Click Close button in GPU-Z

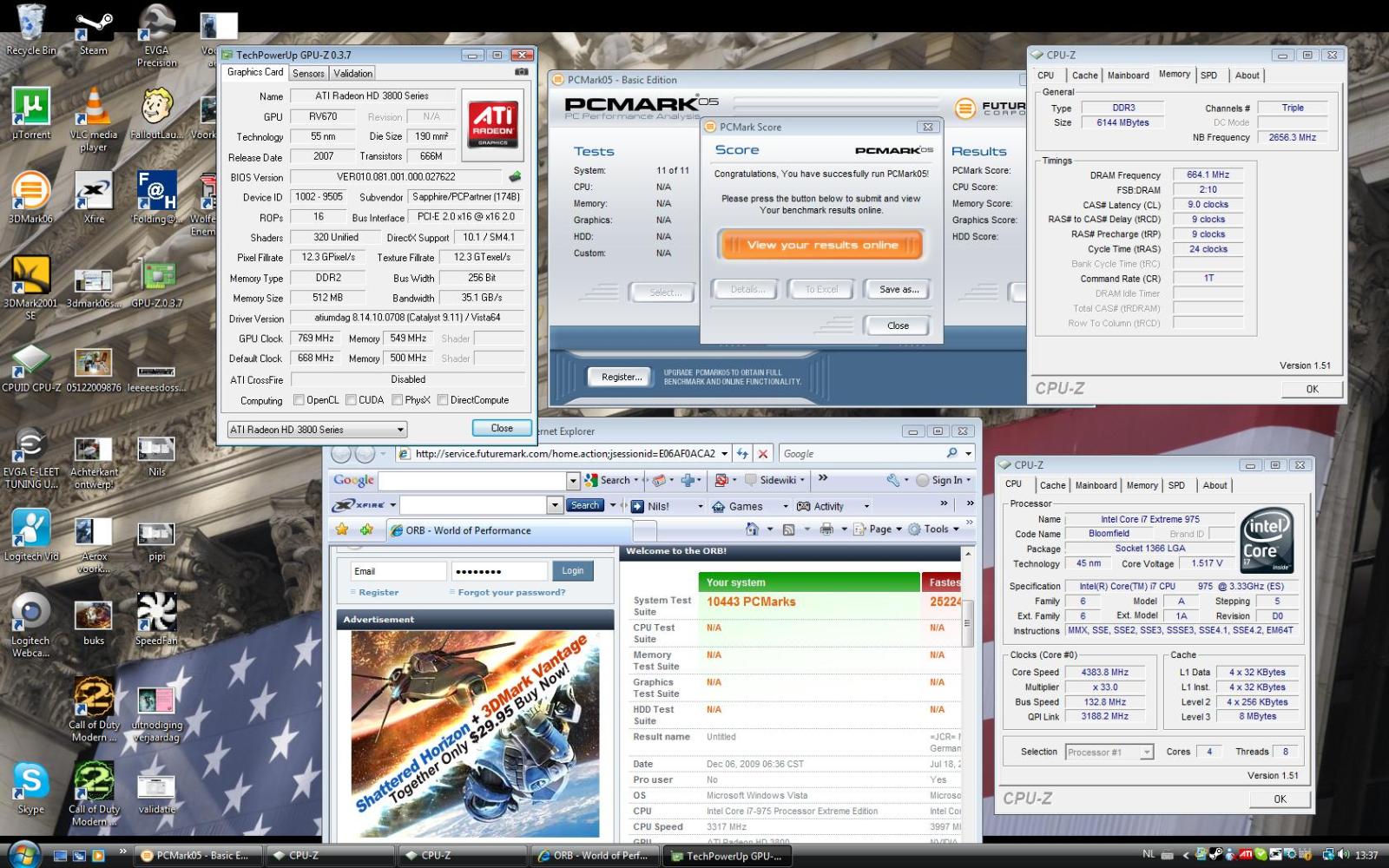502,429
